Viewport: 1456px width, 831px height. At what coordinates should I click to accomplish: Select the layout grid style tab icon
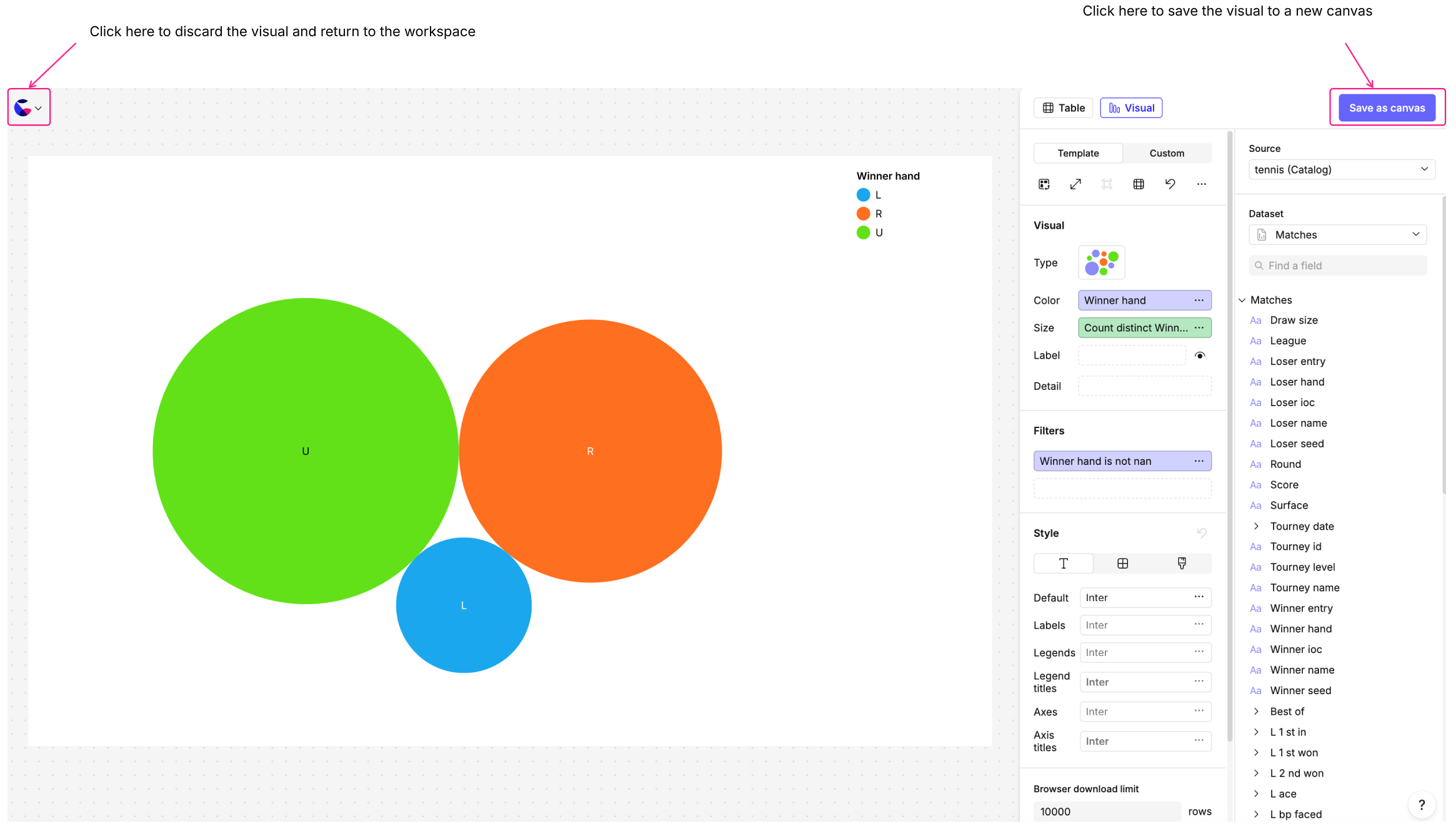pyautogui.click(x=1123, y=564)
